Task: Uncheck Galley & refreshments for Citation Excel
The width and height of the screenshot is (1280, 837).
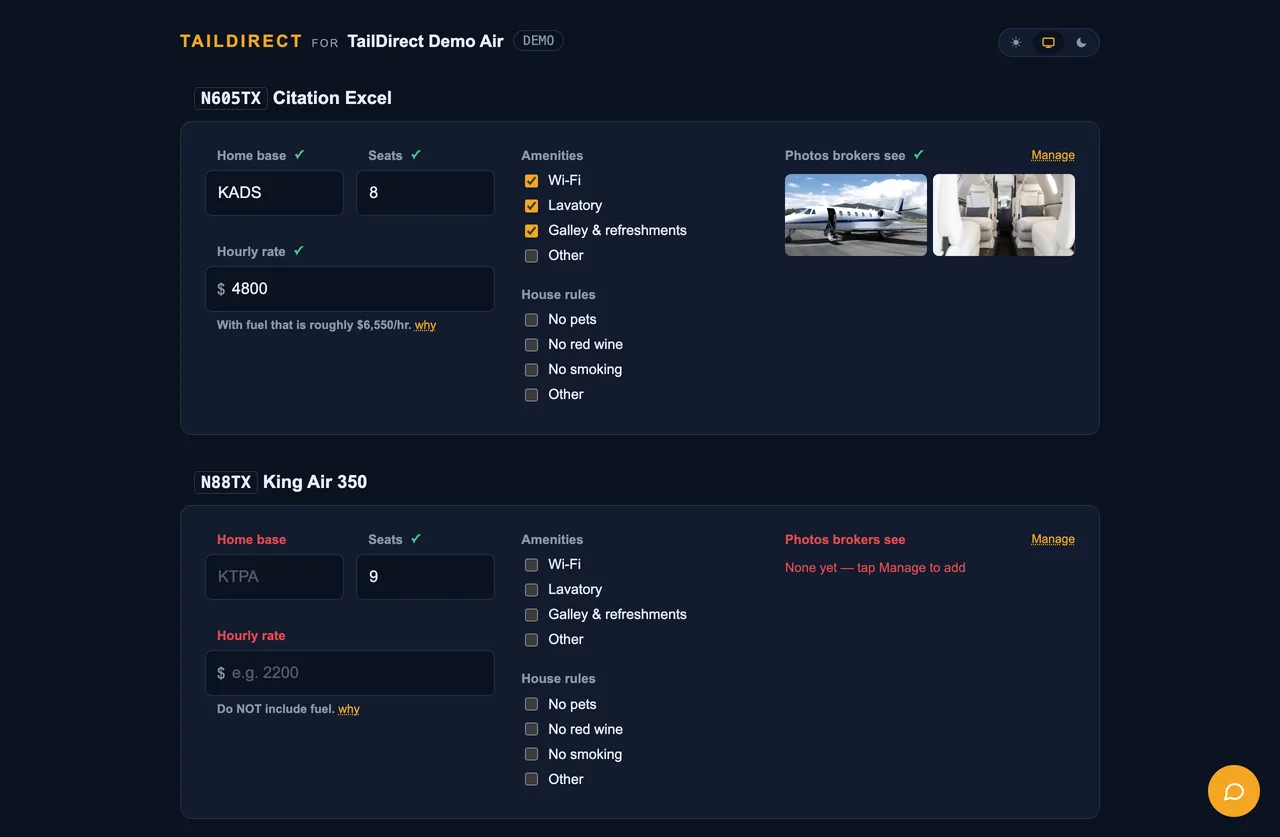Action: (531, 231)
